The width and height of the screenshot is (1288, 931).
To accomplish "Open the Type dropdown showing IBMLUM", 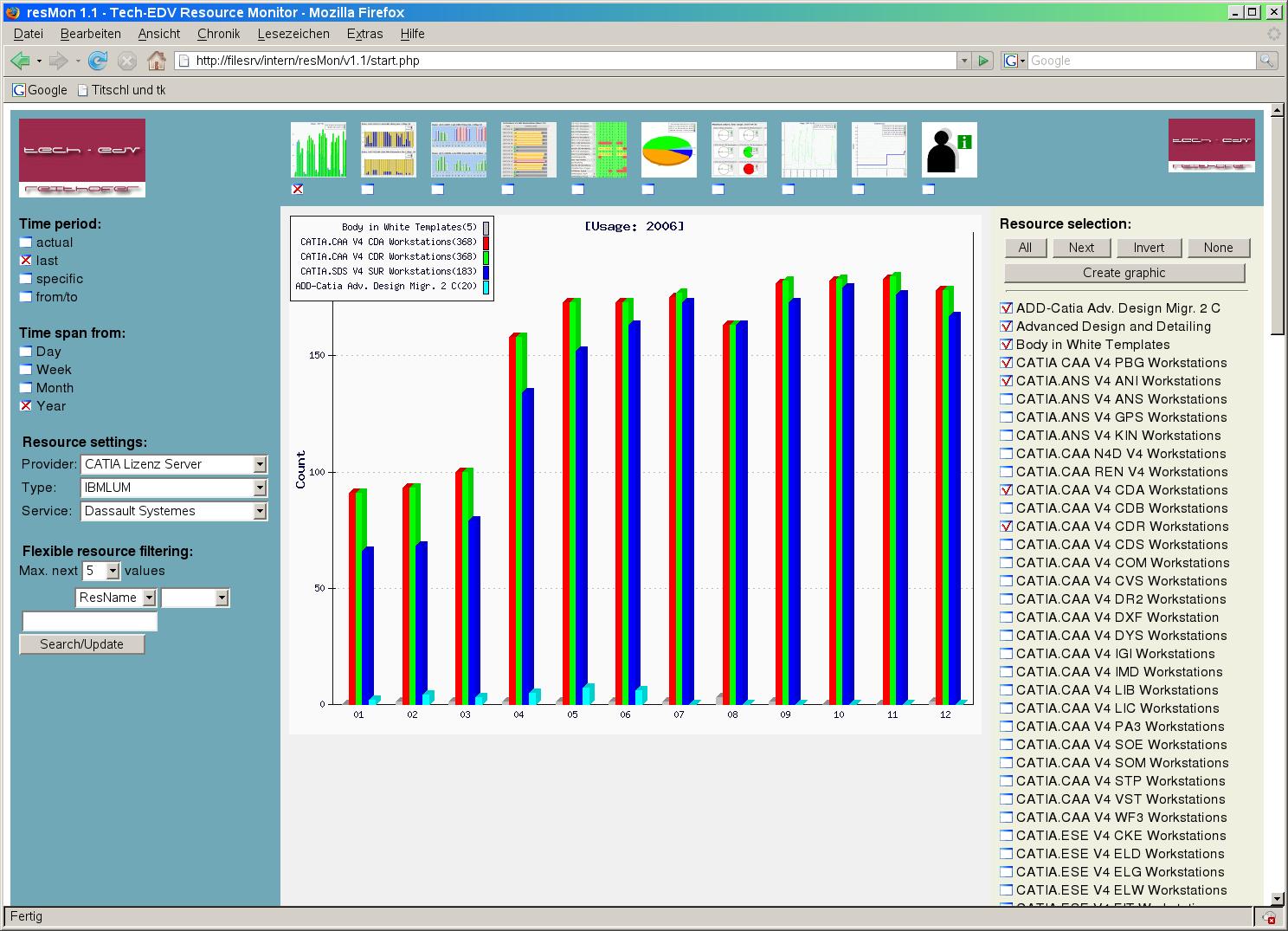I will point(174,488).
